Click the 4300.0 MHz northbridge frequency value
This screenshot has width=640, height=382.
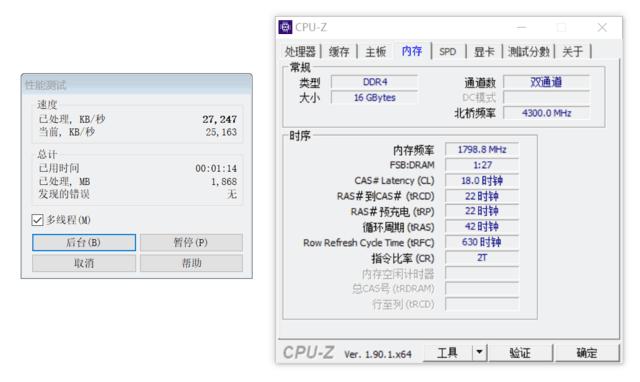pyautogui.click(x=546, y=113)
